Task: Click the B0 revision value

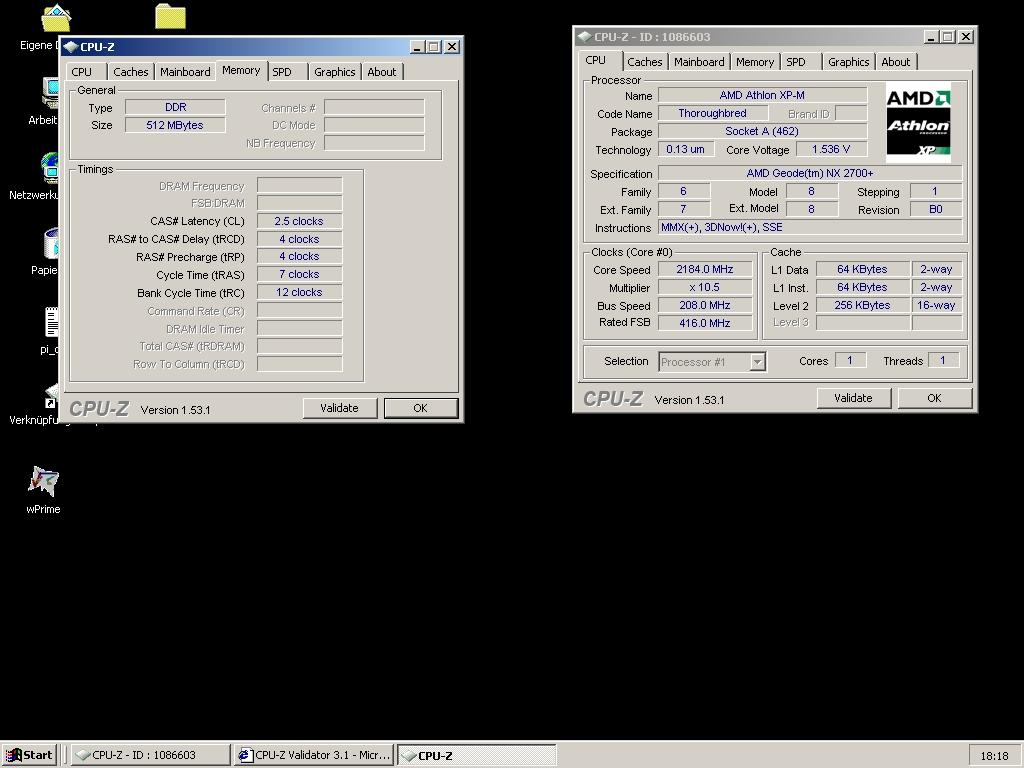Action: (x=936, y=210)
